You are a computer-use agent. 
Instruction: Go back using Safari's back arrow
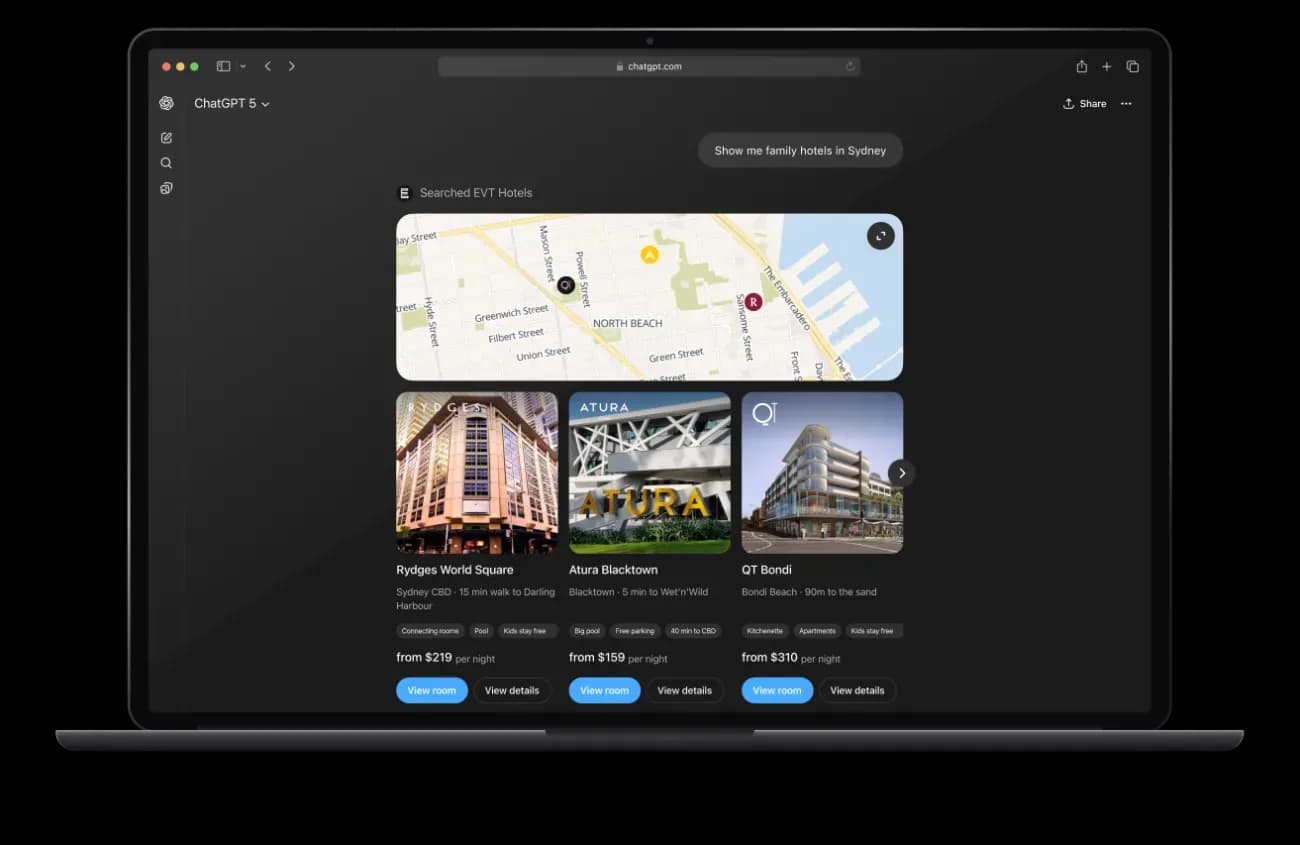pyautogui.click(x=268, y=66)
